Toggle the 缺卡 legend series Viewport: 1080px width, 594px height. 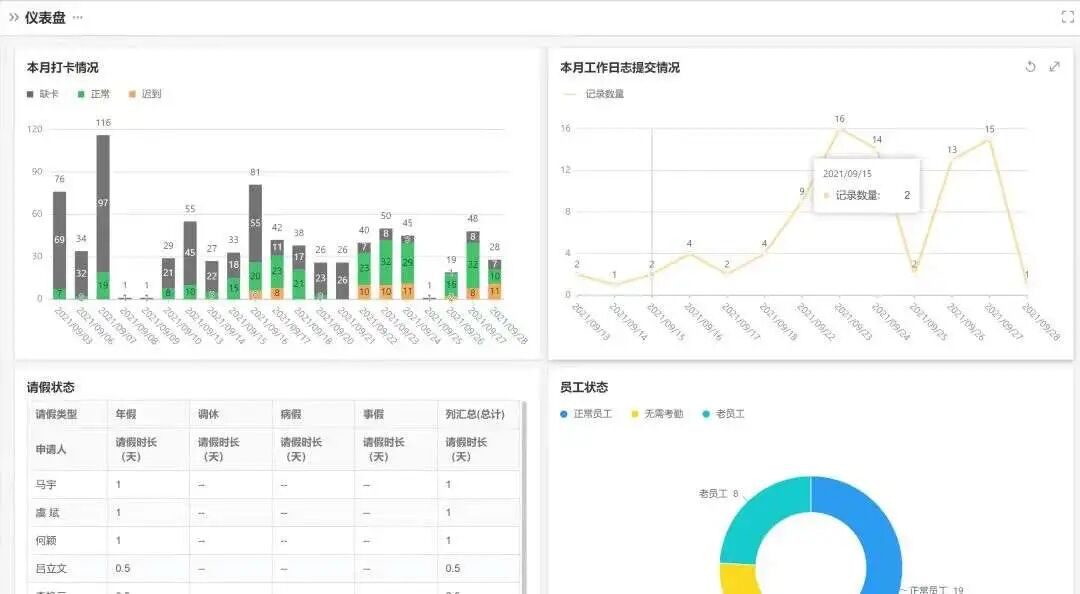click(43, 94)
